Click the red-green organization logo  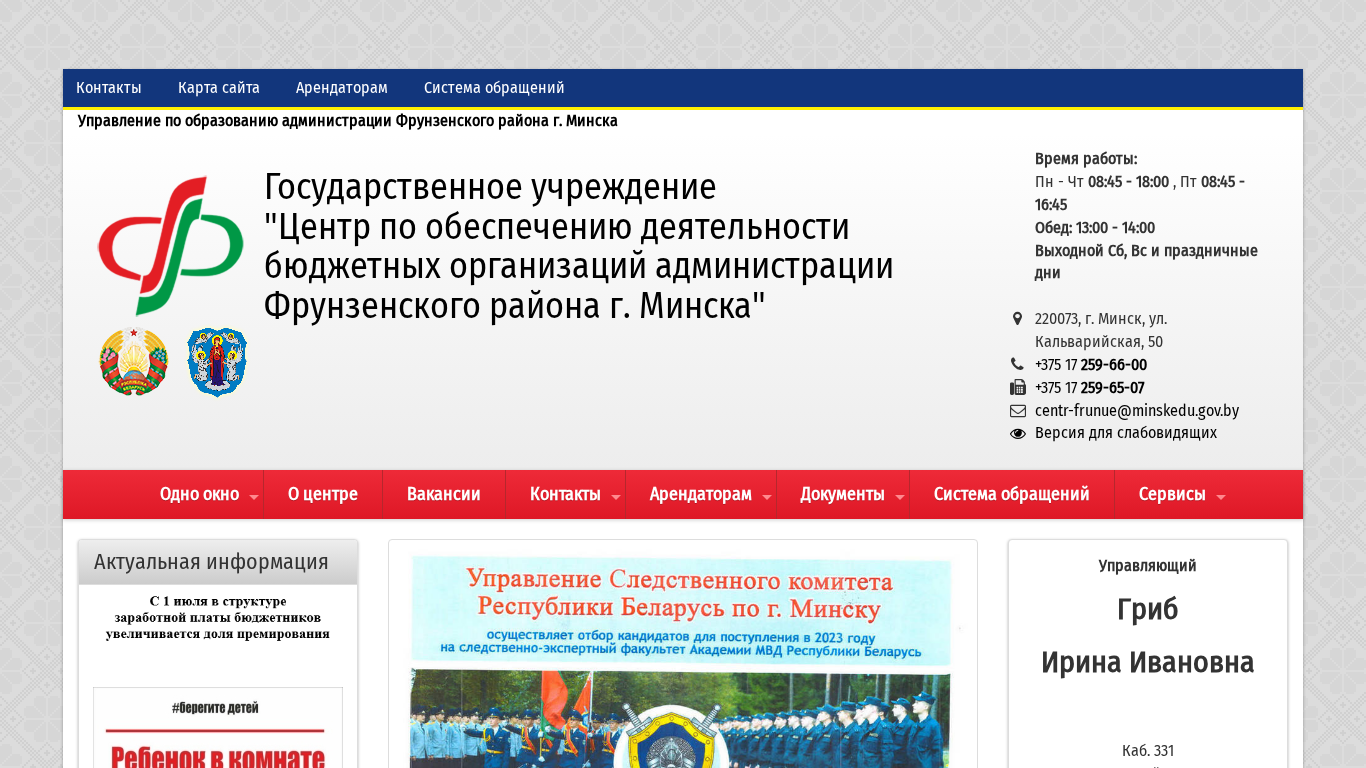(171, 246)
